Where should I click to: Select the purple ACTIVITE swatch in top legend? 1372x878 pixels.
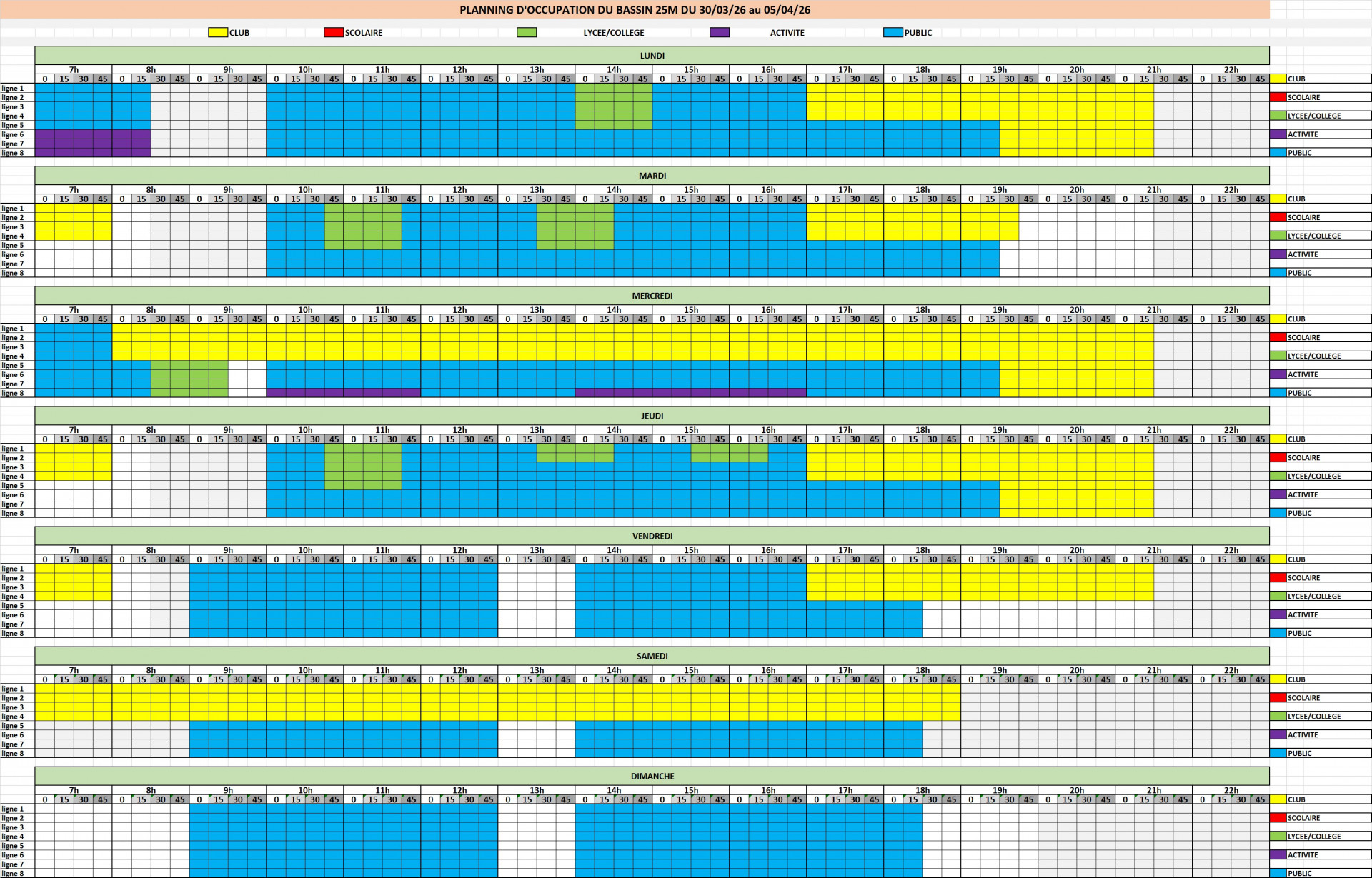coord(719,32)
